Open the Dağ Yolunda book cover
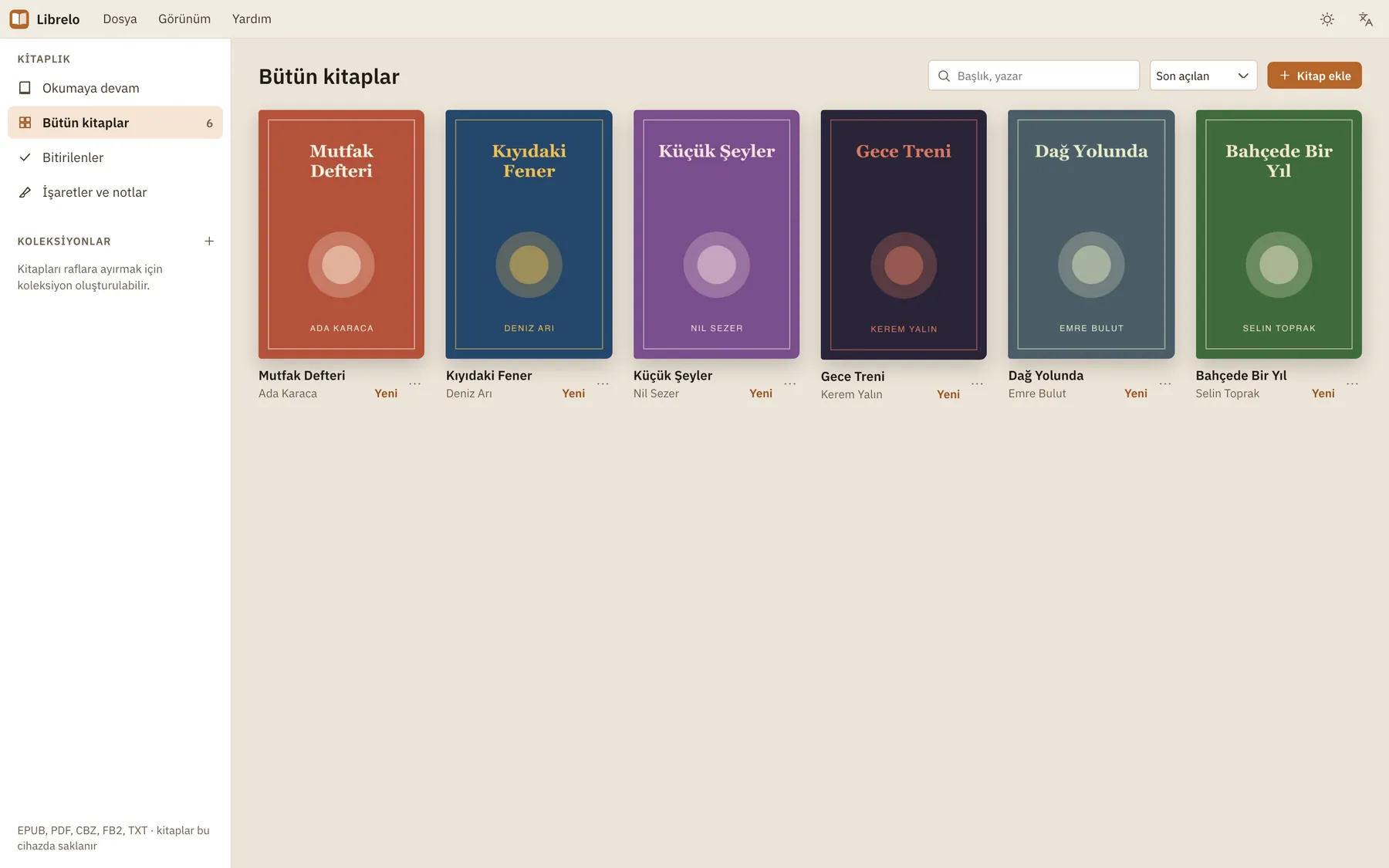 (x=1091, y=235)
